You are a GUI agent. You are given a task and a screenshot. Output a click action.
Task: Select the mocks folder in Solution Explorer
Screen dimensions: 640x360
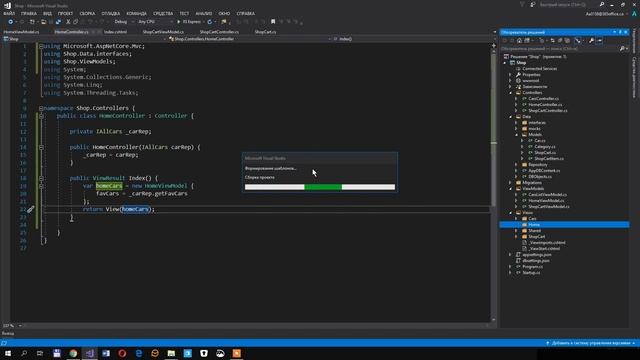[534, 129]
